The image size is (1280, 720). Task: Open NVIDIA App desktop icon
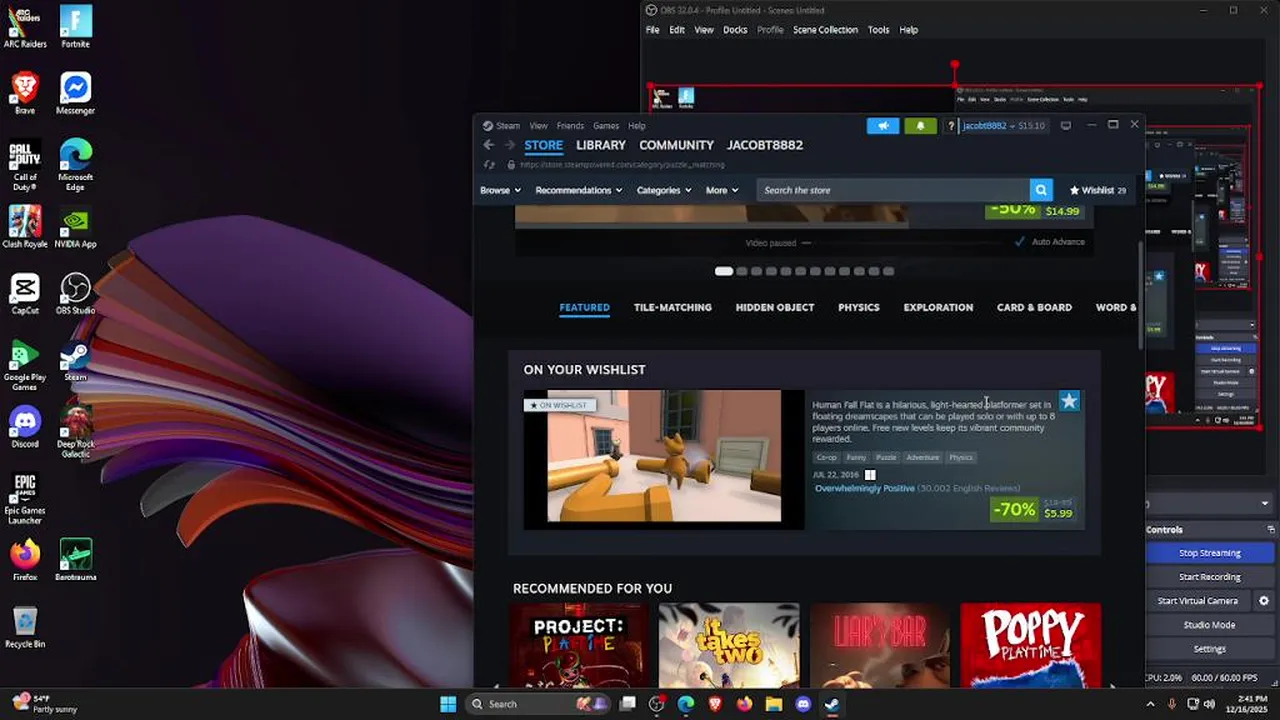(76, 227)
